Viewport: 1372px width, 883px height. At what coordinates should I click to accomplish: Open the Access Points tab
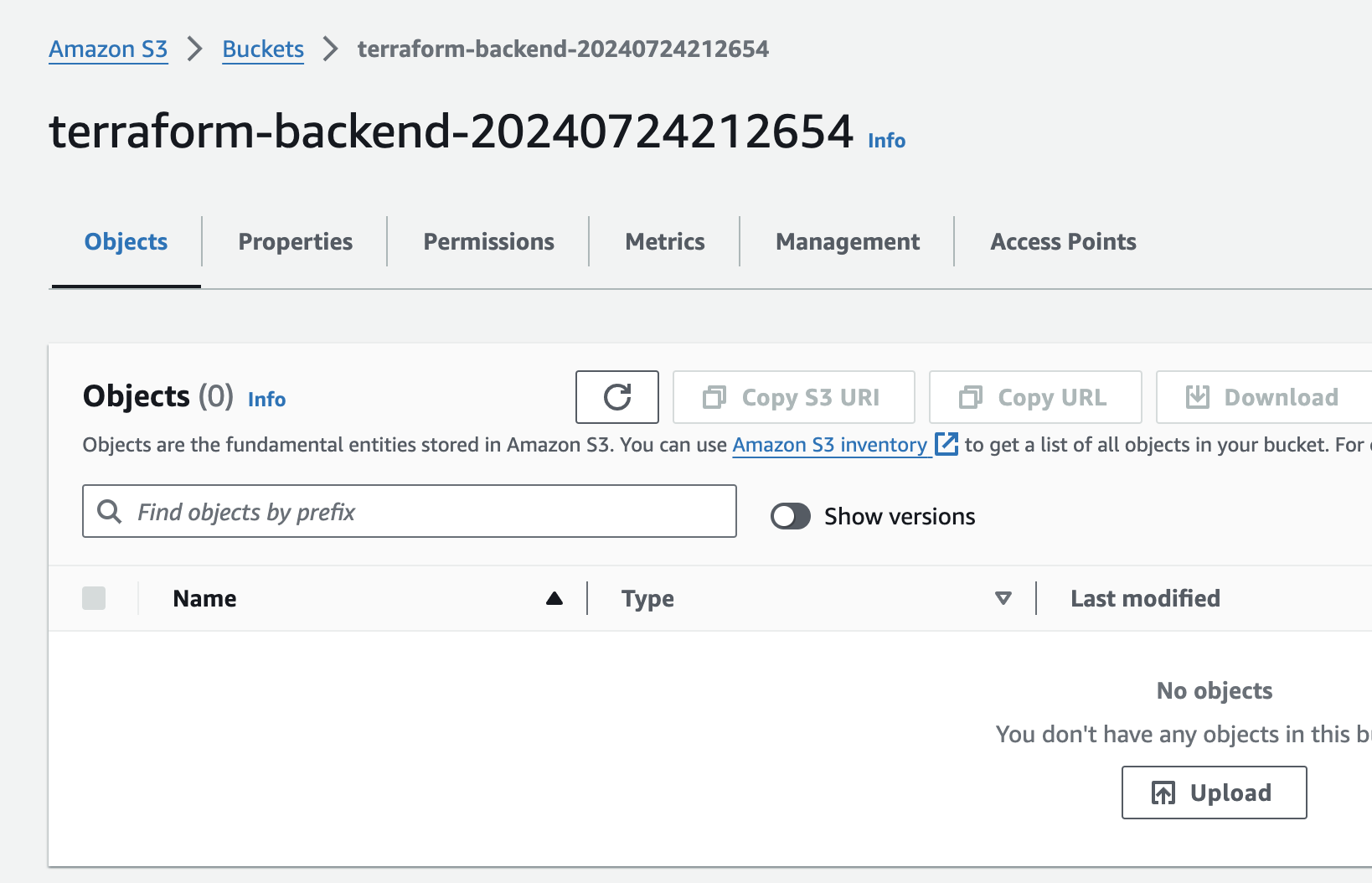click(x=1063, y=242)
